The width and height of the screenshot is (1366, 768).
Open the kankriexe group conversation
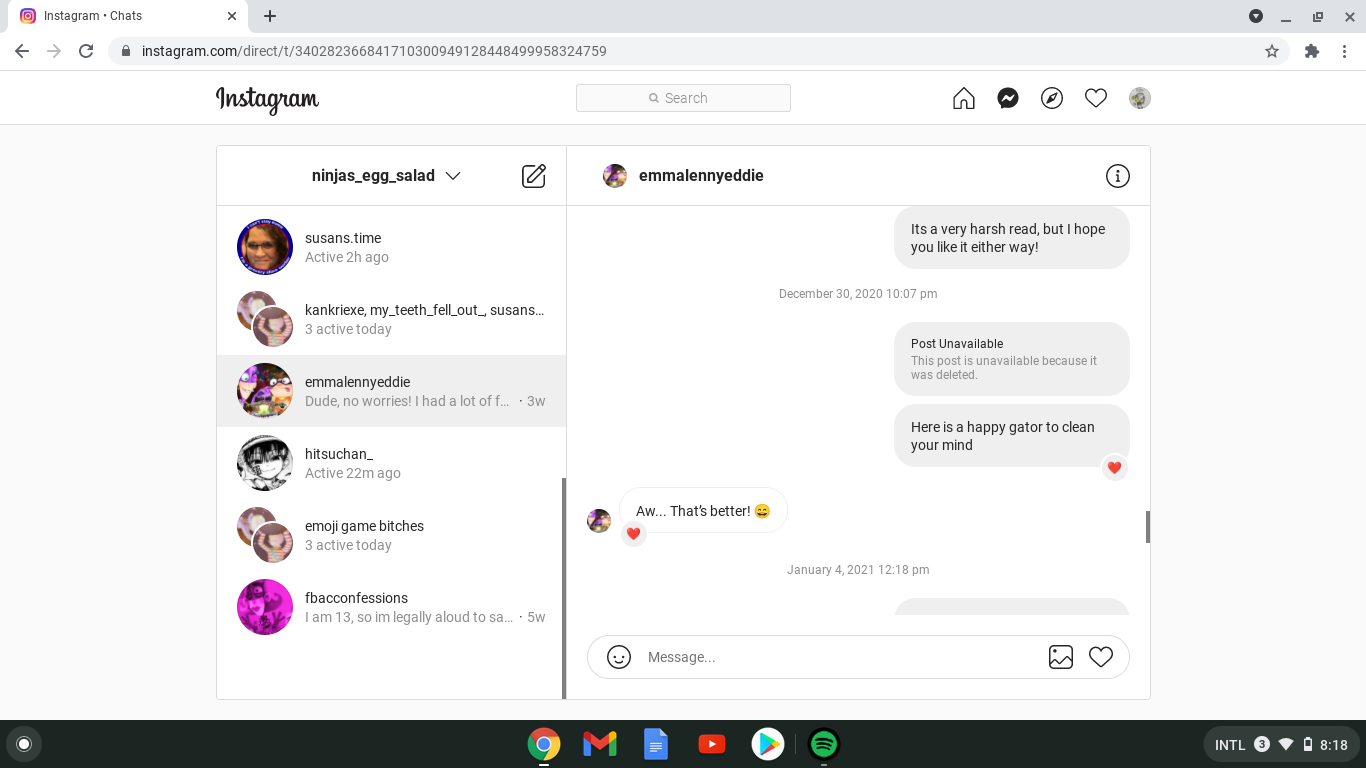pyautogui.click(x=391, y=319)
